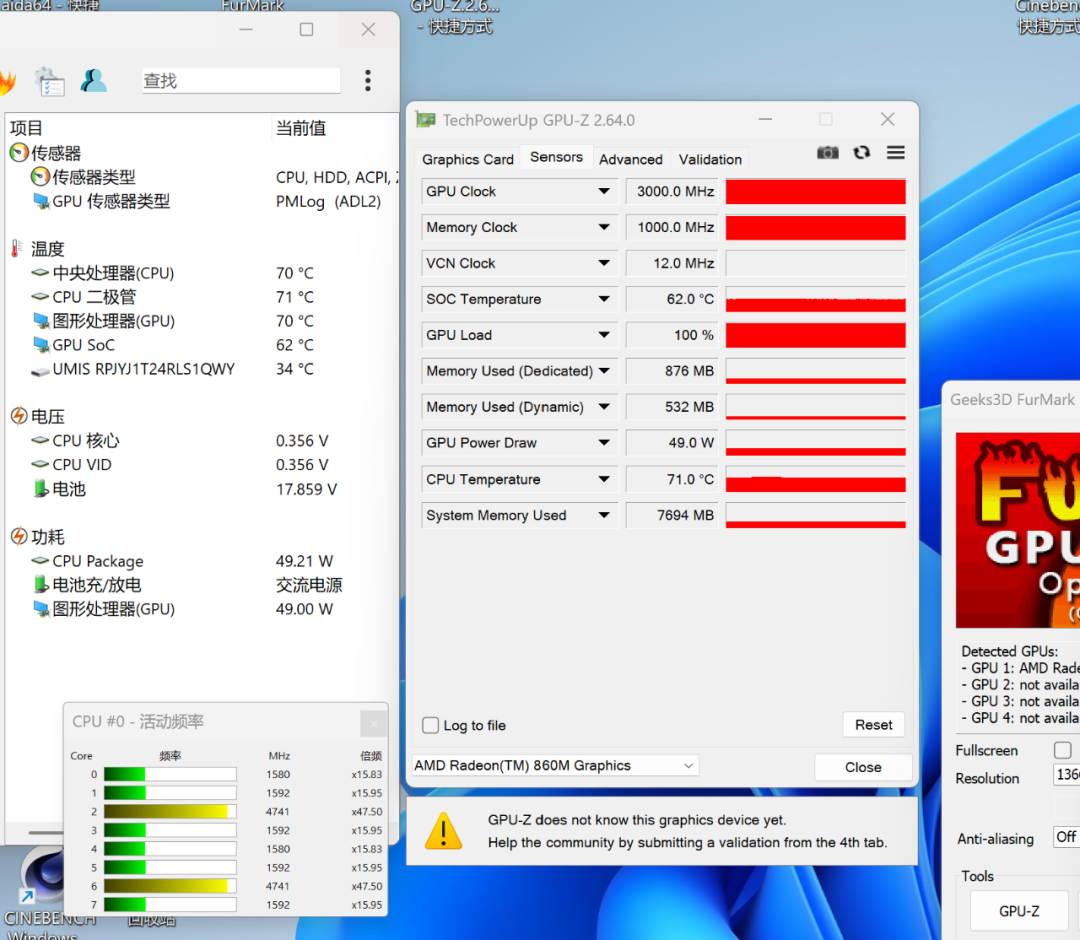1080x940 pixels.
Task: Open the GPU Power Draw dropdown
Action: click(x=604, y=443)
